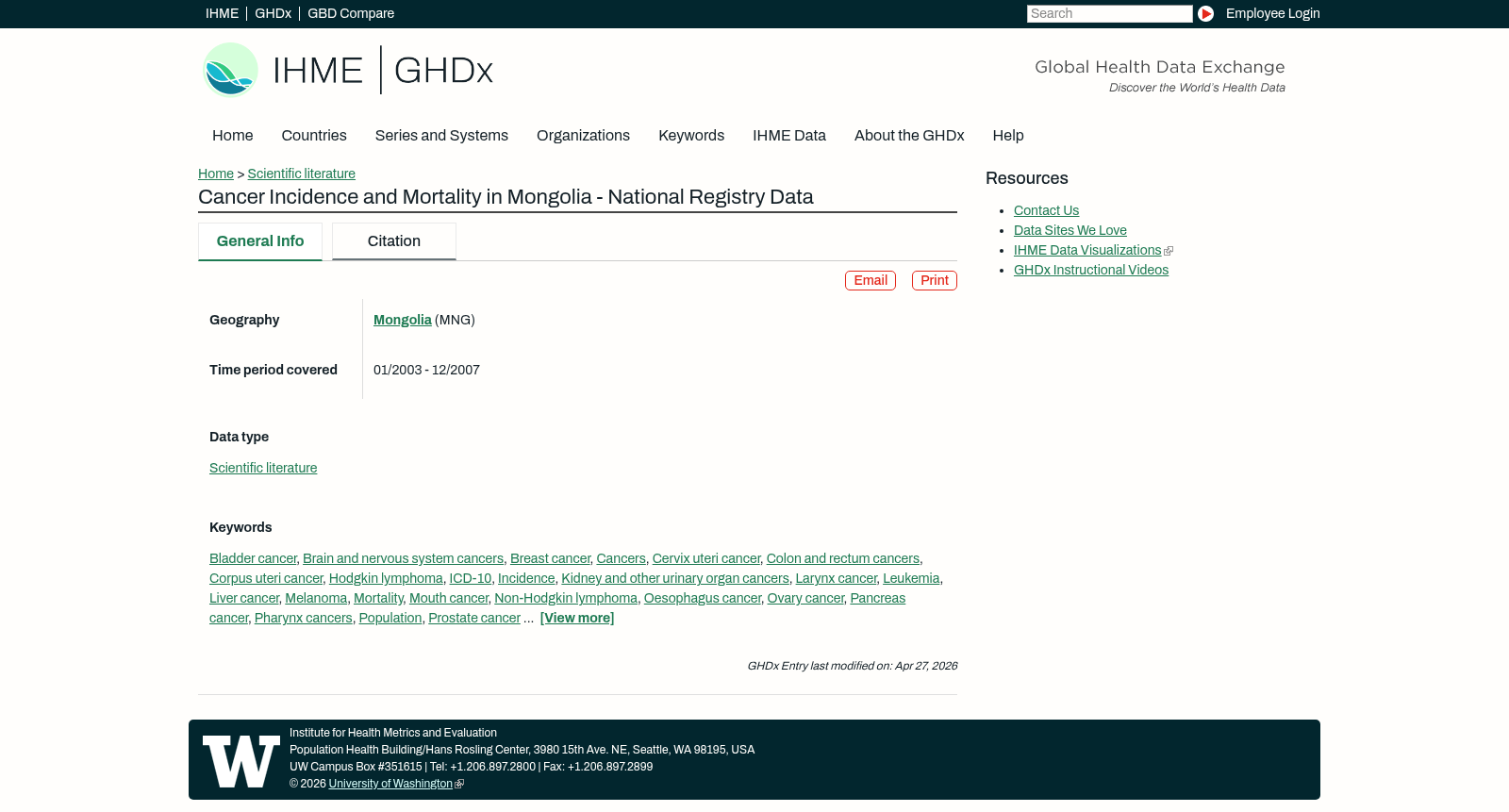The image size is (1509, 812).
Task: Open the Prostate cancer keyword
Action: tap(474, 618)
